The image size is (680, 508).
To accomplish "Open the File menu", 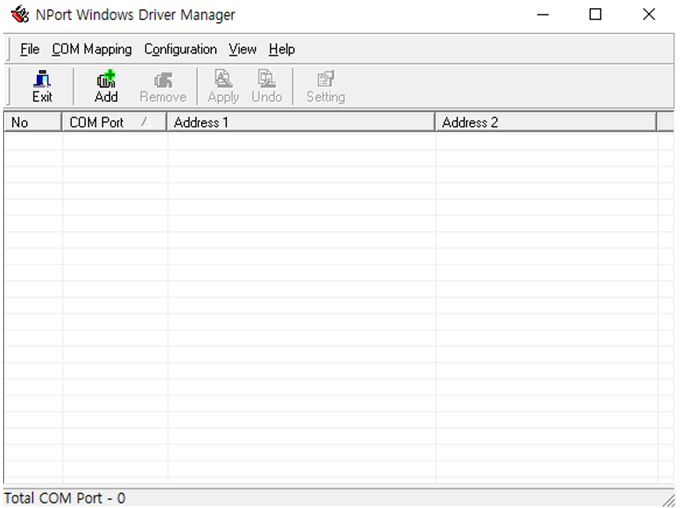I will click(30, 49).
